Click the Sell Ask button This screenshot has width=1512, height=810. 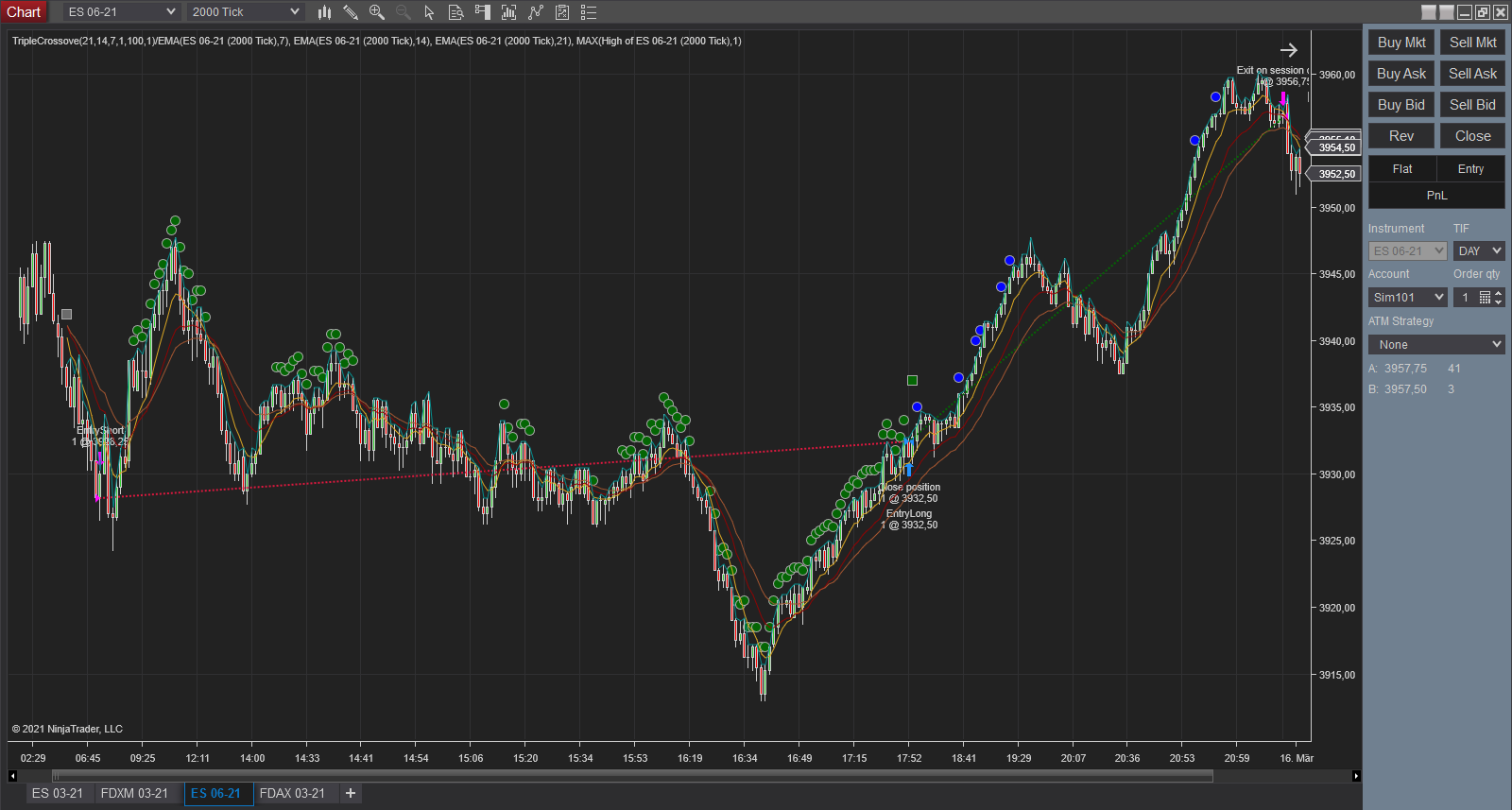1472,74
